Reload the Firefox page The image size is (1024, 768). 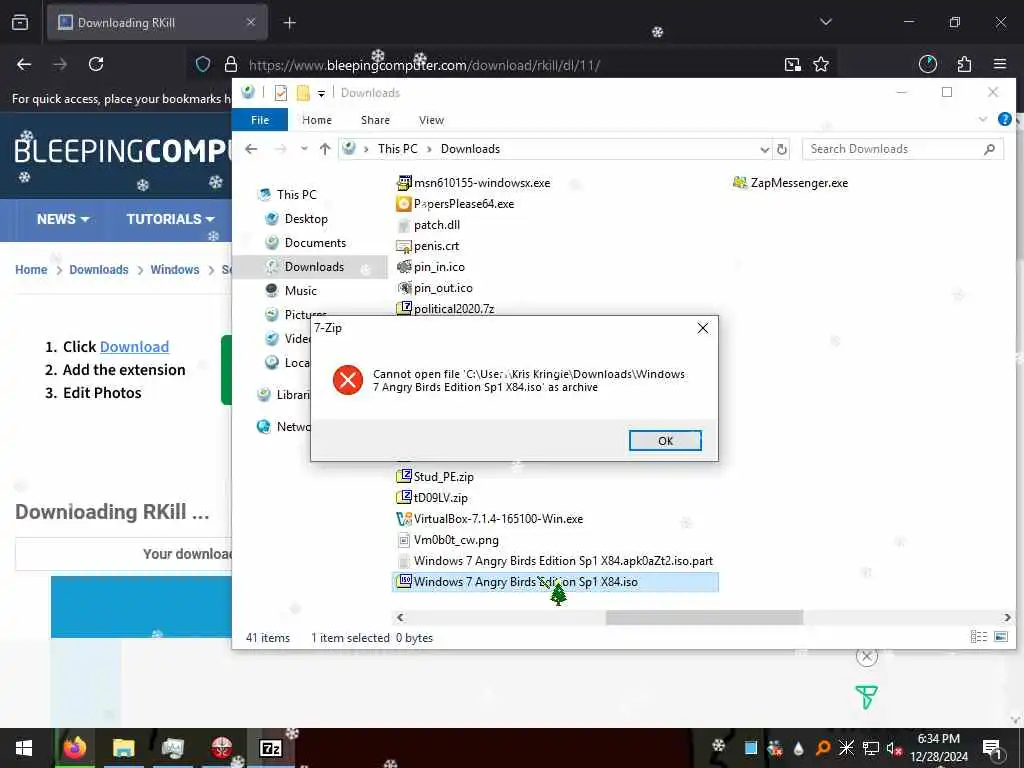click(96, 64)
